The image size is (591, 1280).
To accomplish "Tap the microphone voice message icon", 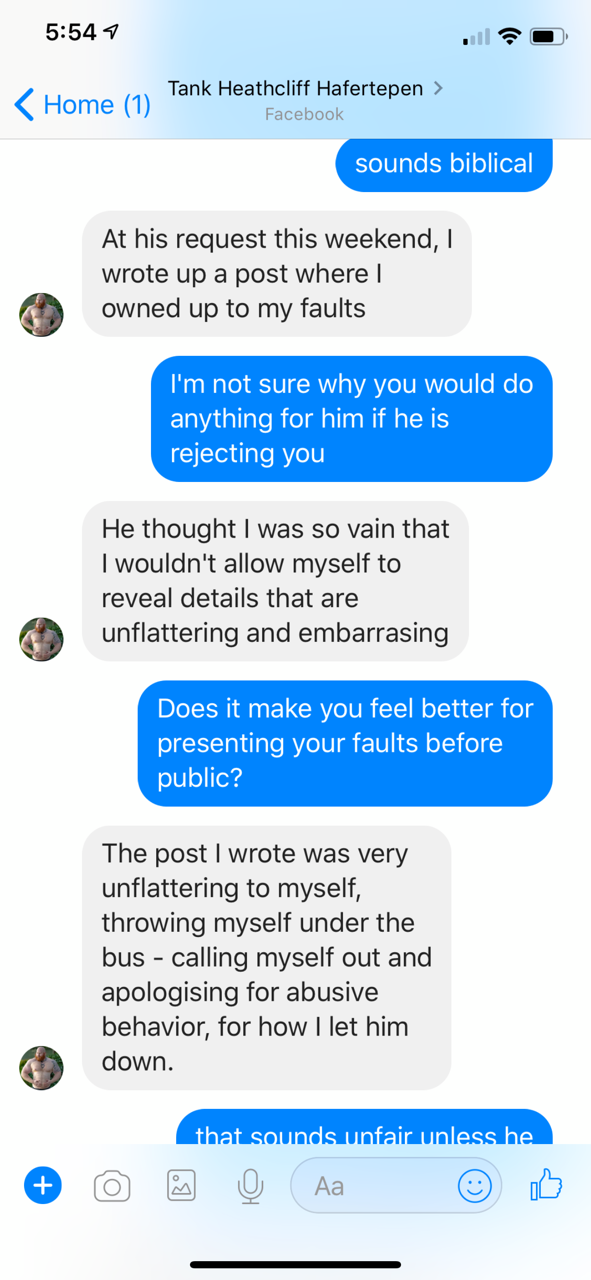I will [250, 1187].
